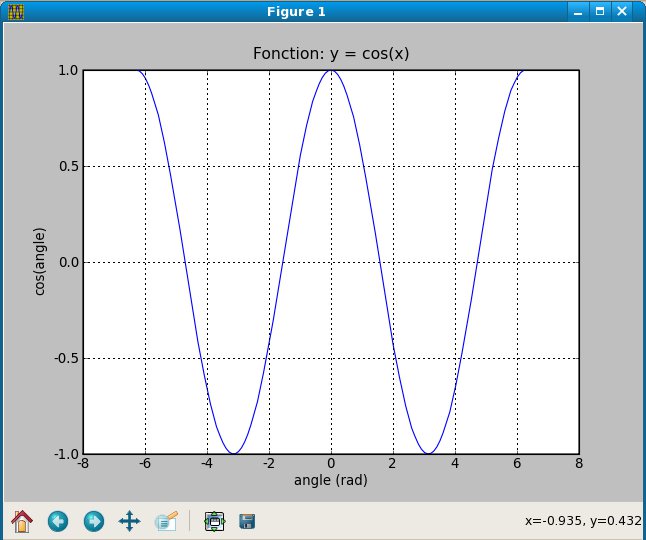Image resolution: width=646 pixels, height=540 pixels.
Task: Click the cosine curve peak at x=0
Action: point(331,71)
